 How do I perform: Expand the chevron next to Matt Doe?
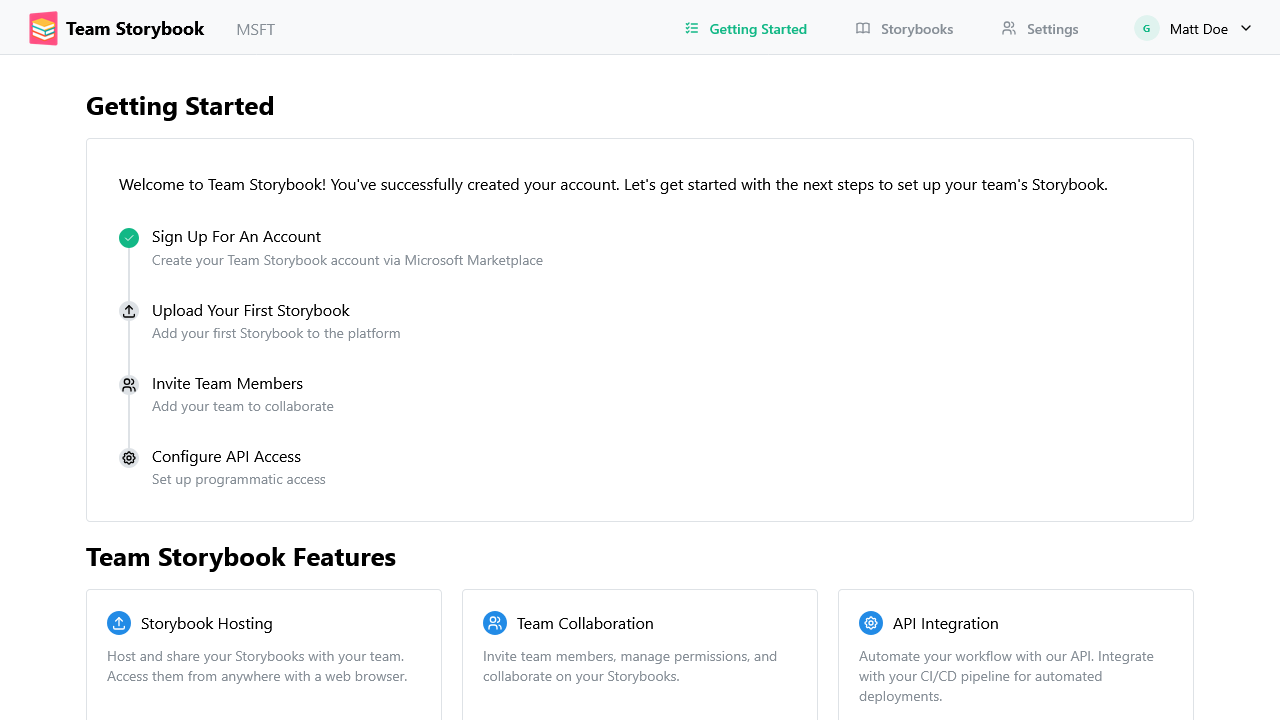[x=1245, y=29]
